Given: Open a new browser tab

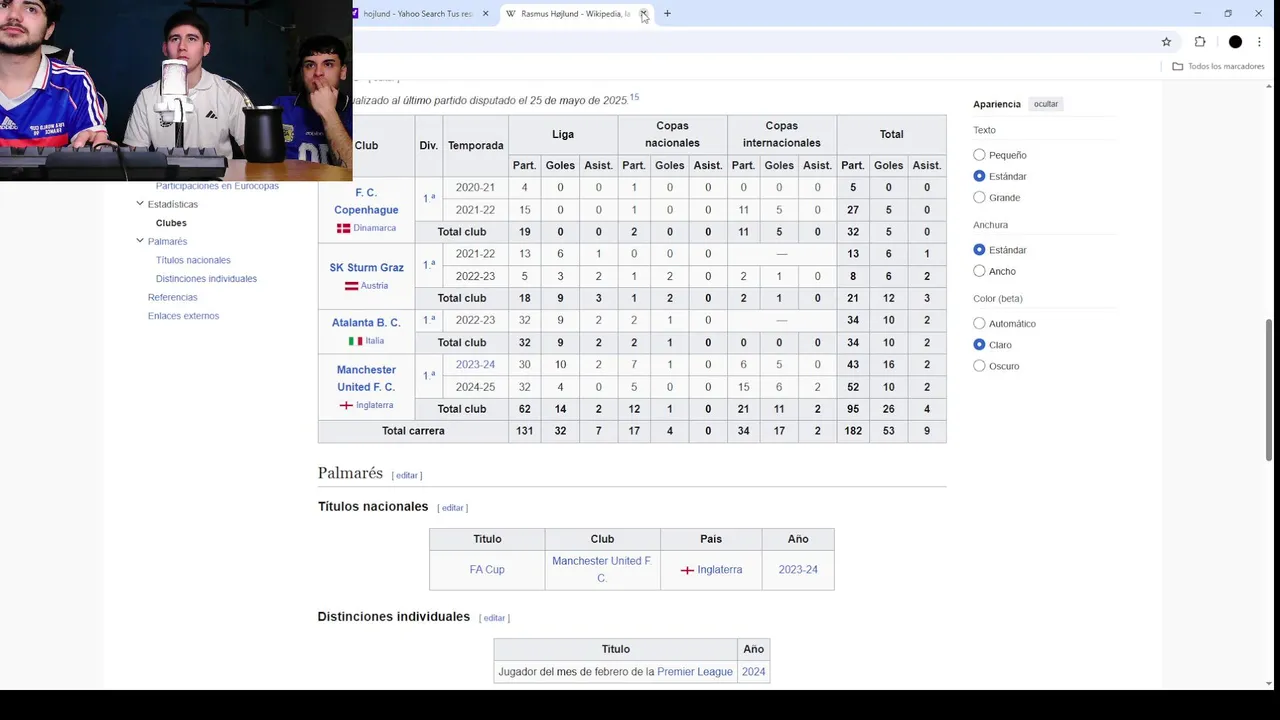Looking at the screenshot, I should (667, 13).
